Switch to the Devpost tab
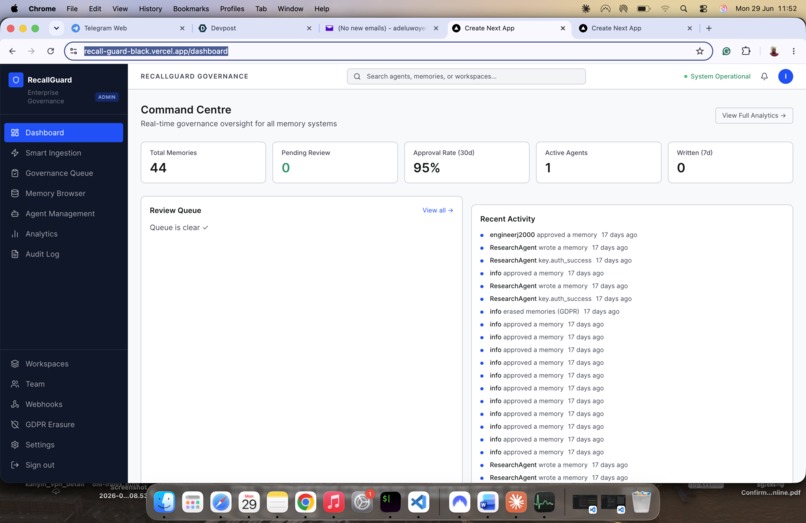This screenshot has height=523, width=806. (254, 28)
